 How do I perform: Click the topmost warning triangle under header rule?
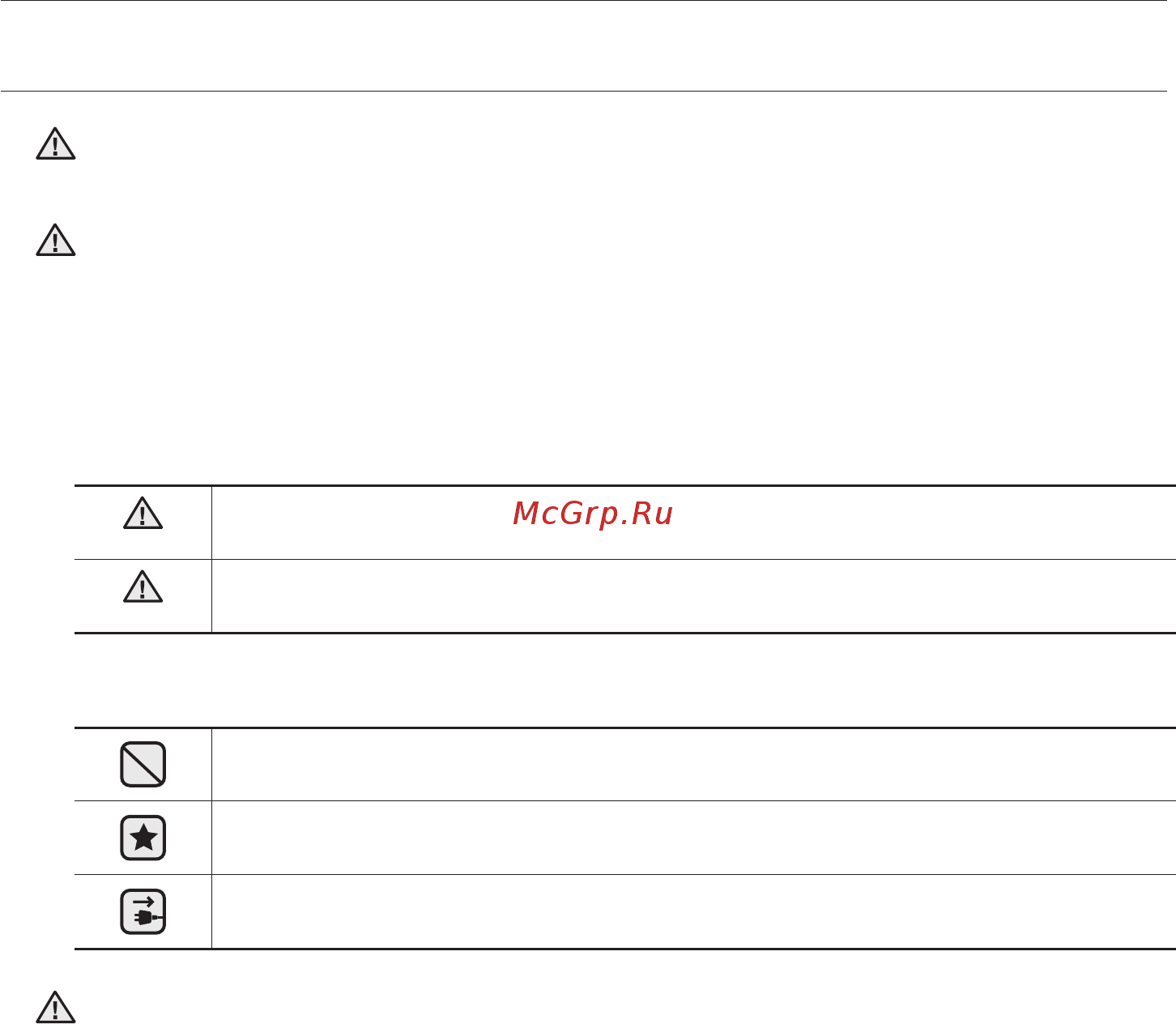click(x=56, y=144)
